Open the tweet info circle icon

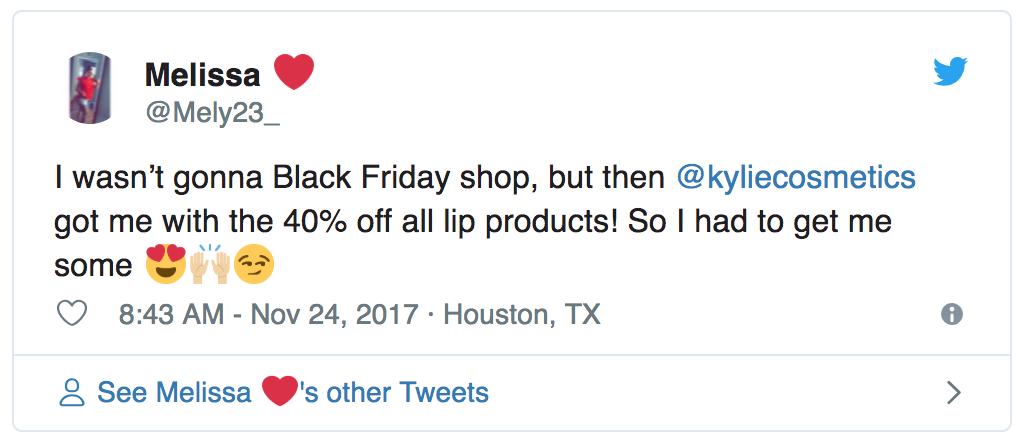(x=952, y=315)
